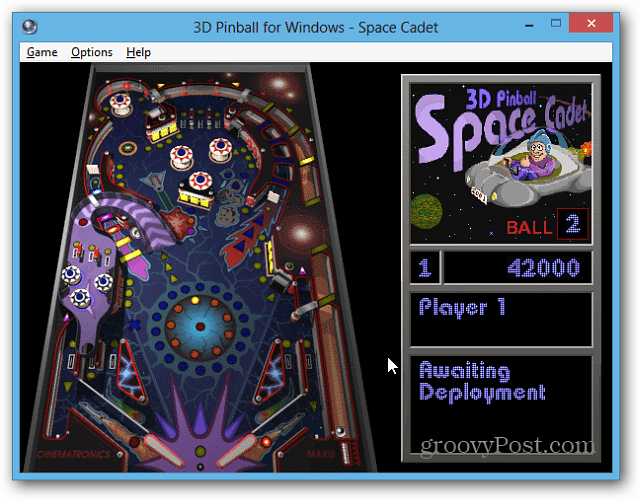This screenshot has height=500, width=640.
Task: Open the Help menu
Action: (x=138, y=52)
